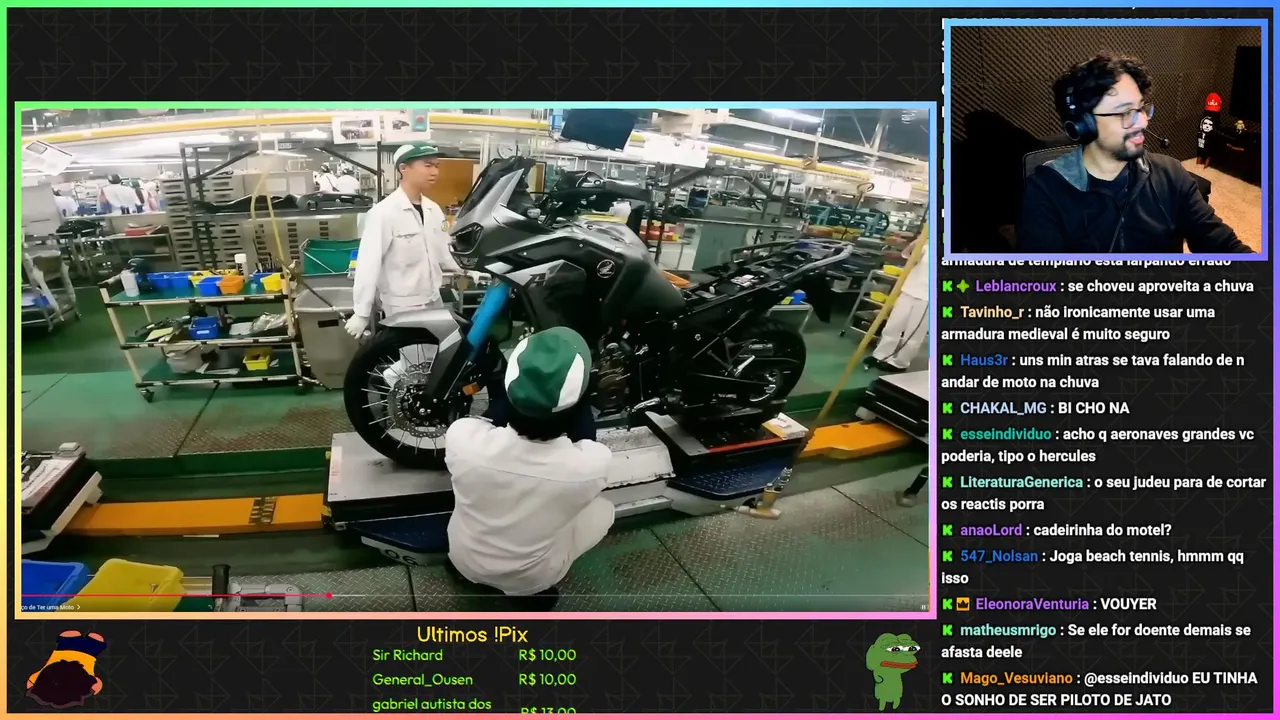The image size is (1280, 720).
Task: Select the matheusmrigo username in chat
Action: [x=1008, y=630]
